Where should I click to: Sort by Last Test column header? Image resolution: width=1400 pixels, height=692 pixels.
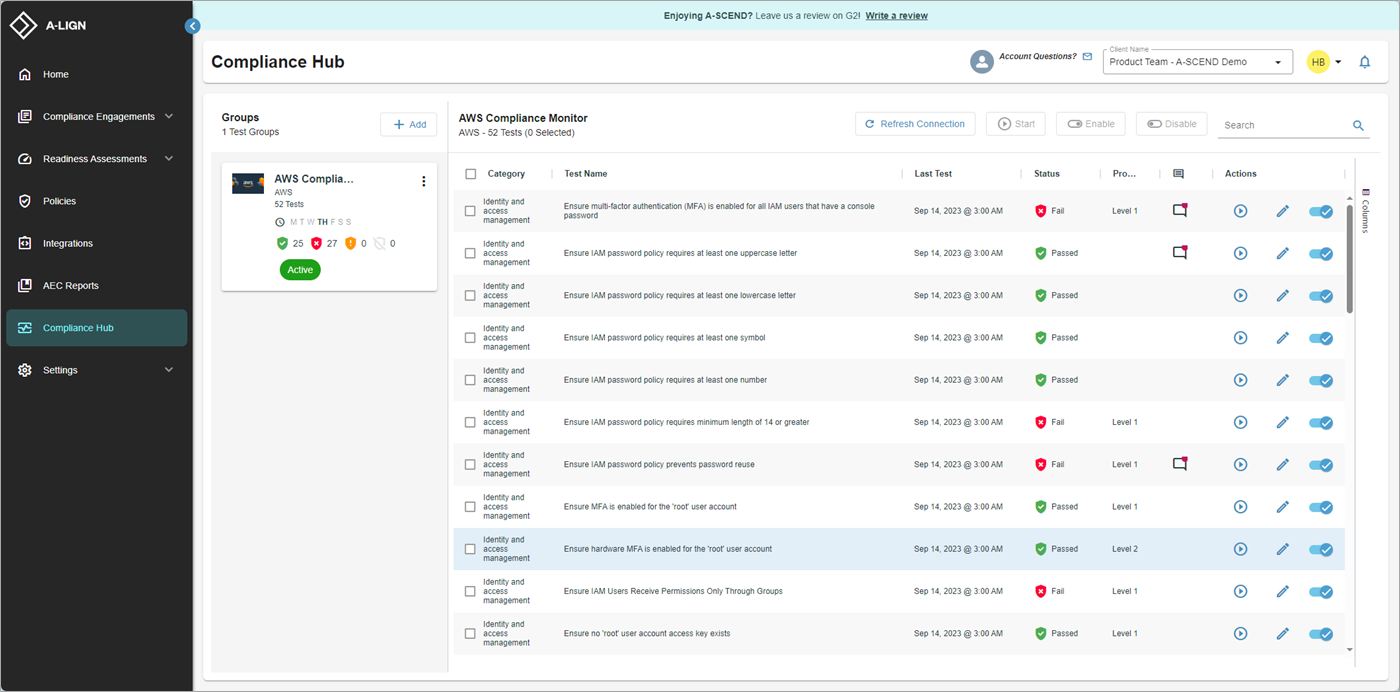point(933,174)
